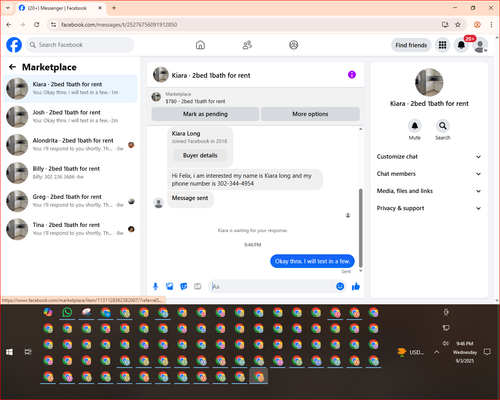Click Mark as pending button
The width and height of the screenshot is (500, 400).
click(x=205, y=114)
